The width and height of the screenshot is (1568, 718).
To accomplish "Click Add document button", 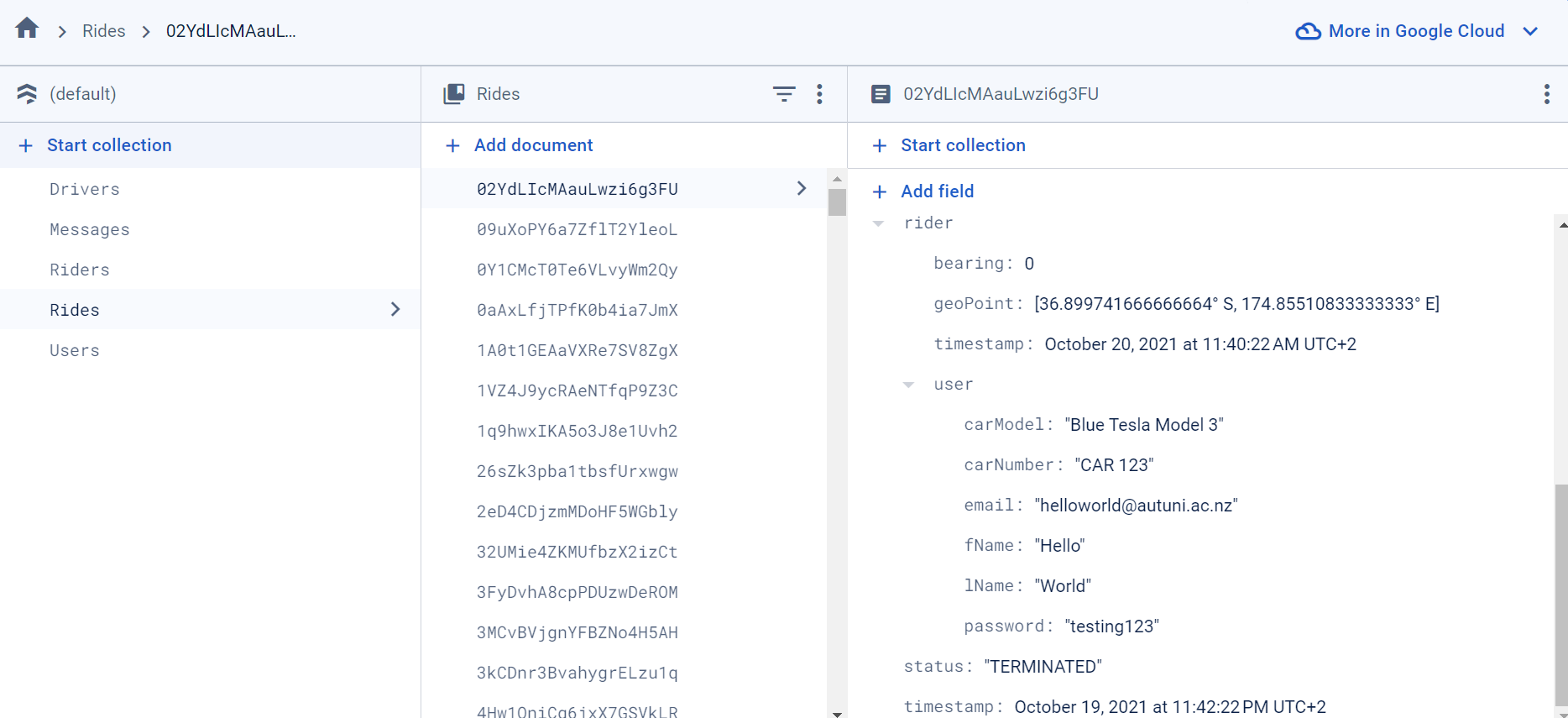I will (x=533, y=145).
